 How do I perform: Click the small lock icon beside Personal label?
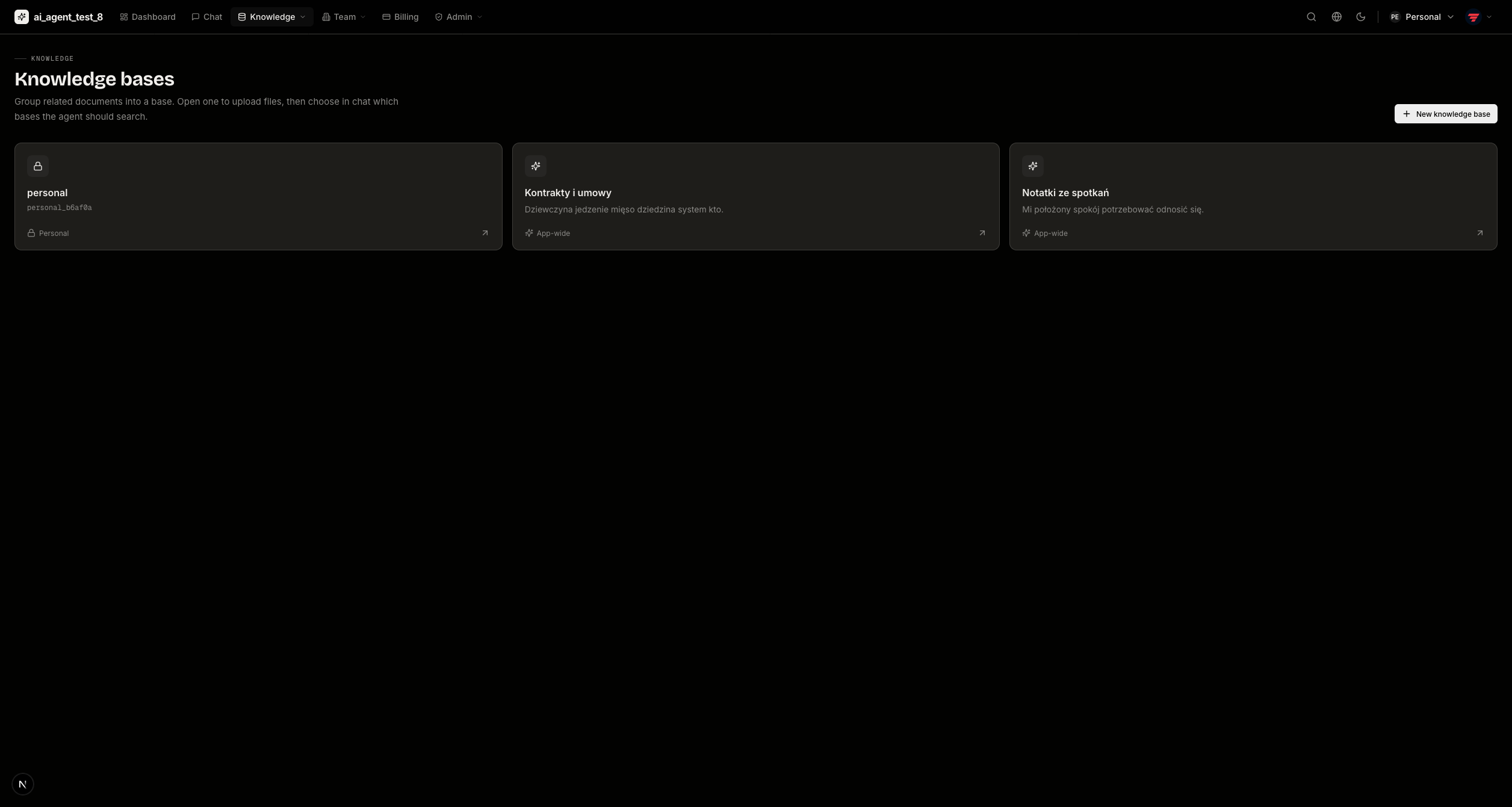coord(31,233)
